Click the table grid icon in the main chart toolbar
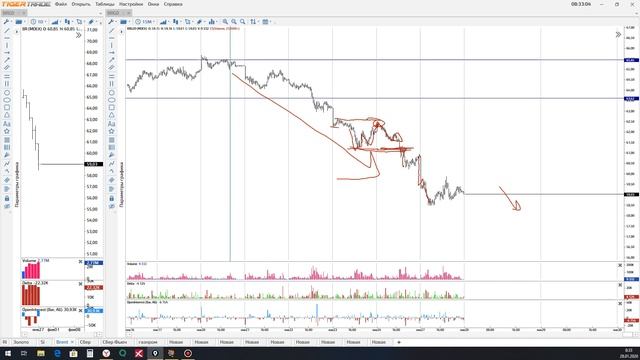 point(266,22)
